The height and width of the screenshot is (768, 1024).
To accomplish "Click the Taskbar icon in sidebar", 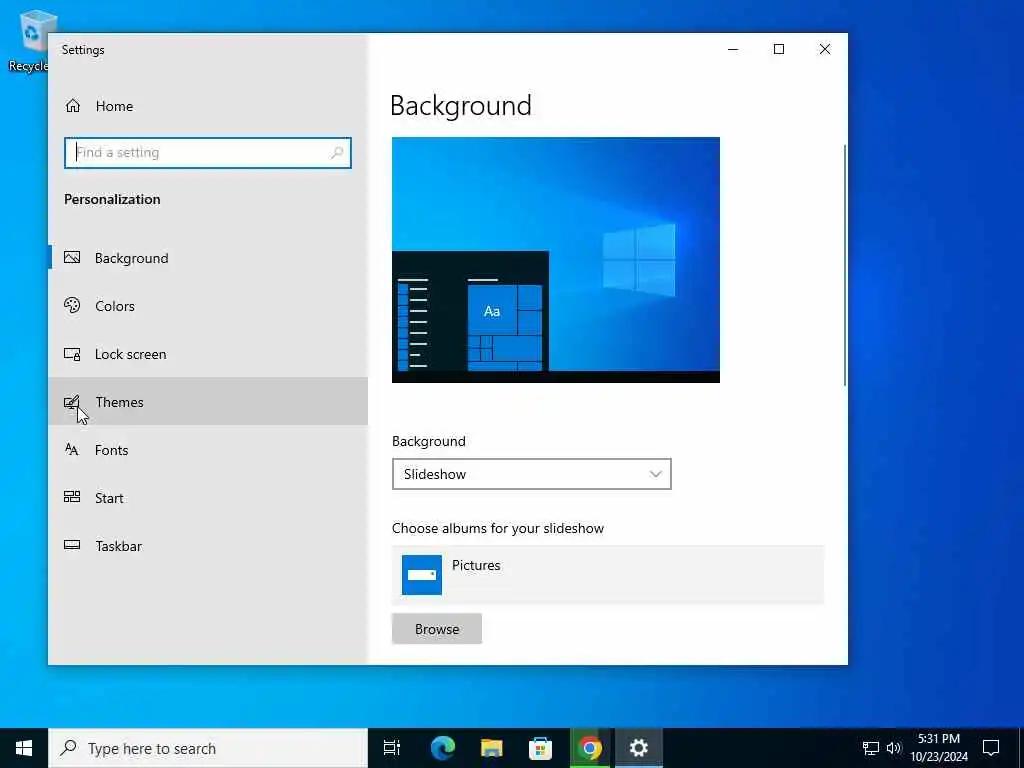I will pyautogui.click(x=72, y=545).
